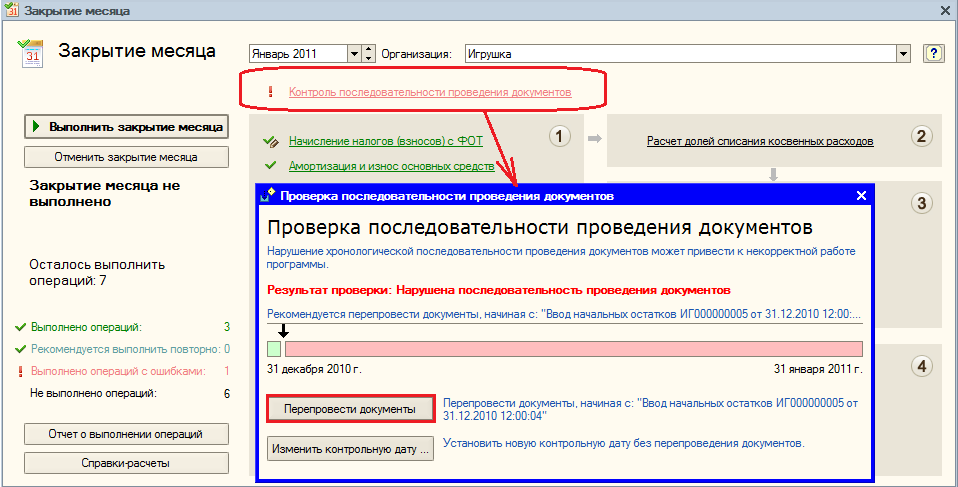Click green check next to Рекомендуется выполнить повторно
The height and width of the screenshot is (487, 958).
pyautogui.click(x=21, y=350)
